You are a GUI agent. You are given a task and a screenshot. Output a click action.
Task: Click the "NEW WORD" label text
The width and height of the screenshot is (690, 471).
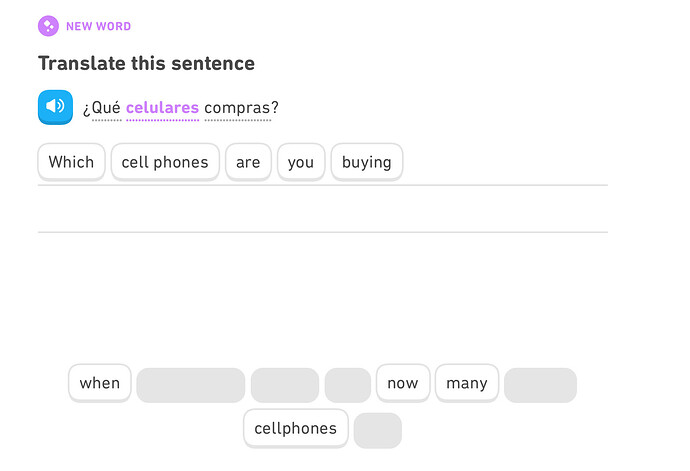(98, 26)
